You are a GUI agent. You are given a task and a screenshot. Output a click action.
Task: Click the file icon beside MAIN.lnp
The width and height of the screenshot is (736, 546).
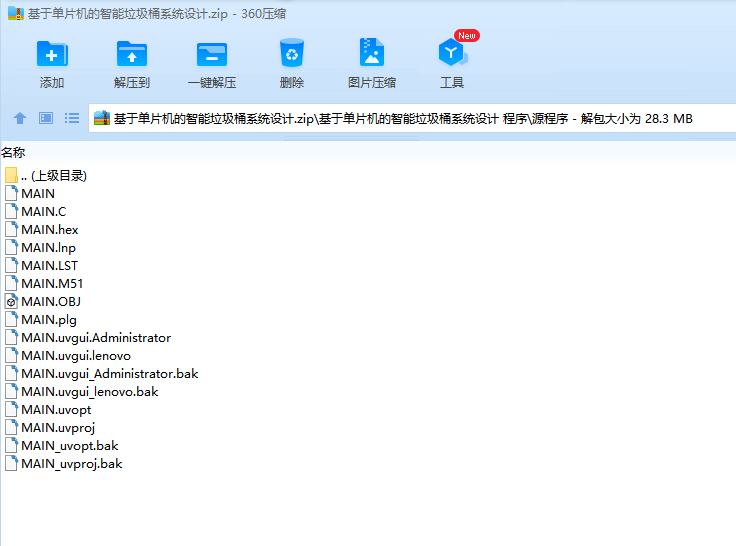pos(11,247)
